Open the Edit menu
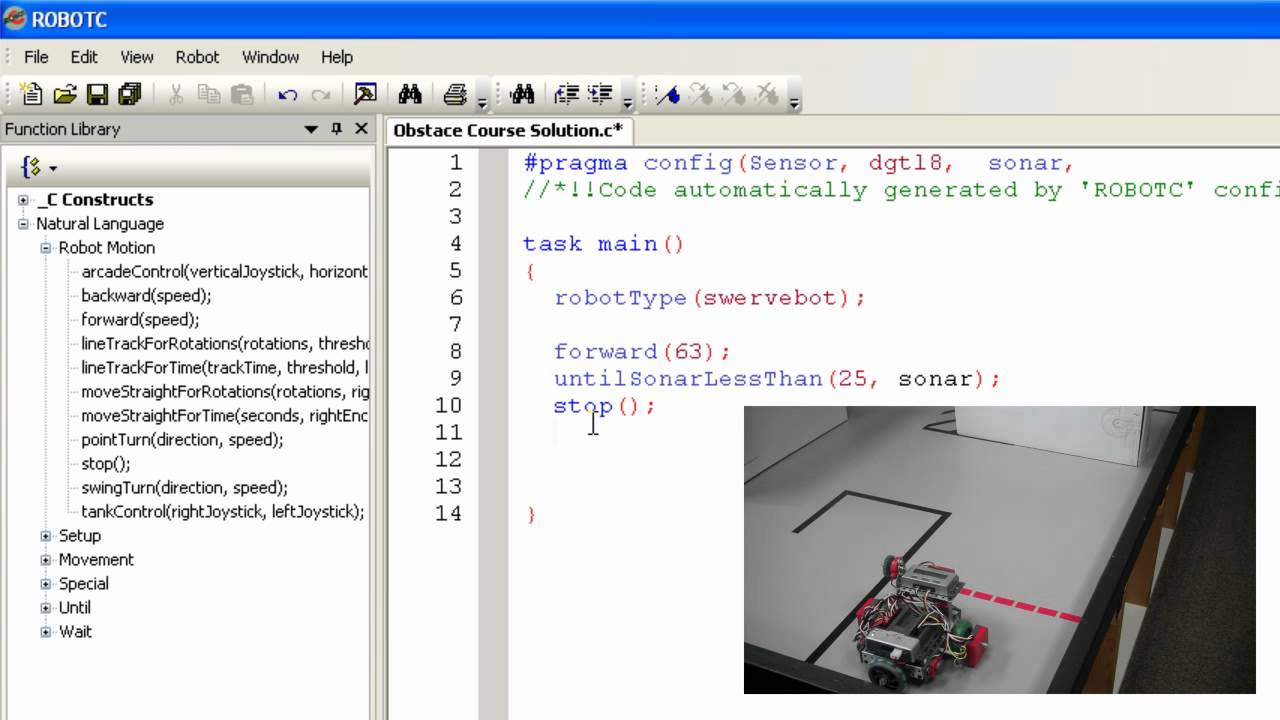Viewport: 1280px width, 720px height. point(84,57)
